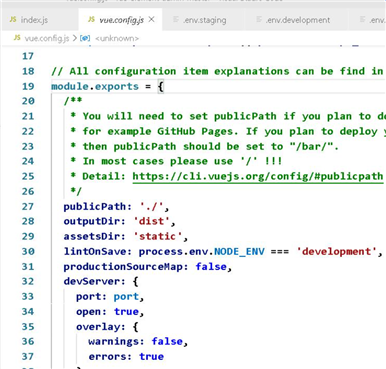Screen dimensions: 386x369
Task: Click the 'dist' string value
Action: click(151, 221)
